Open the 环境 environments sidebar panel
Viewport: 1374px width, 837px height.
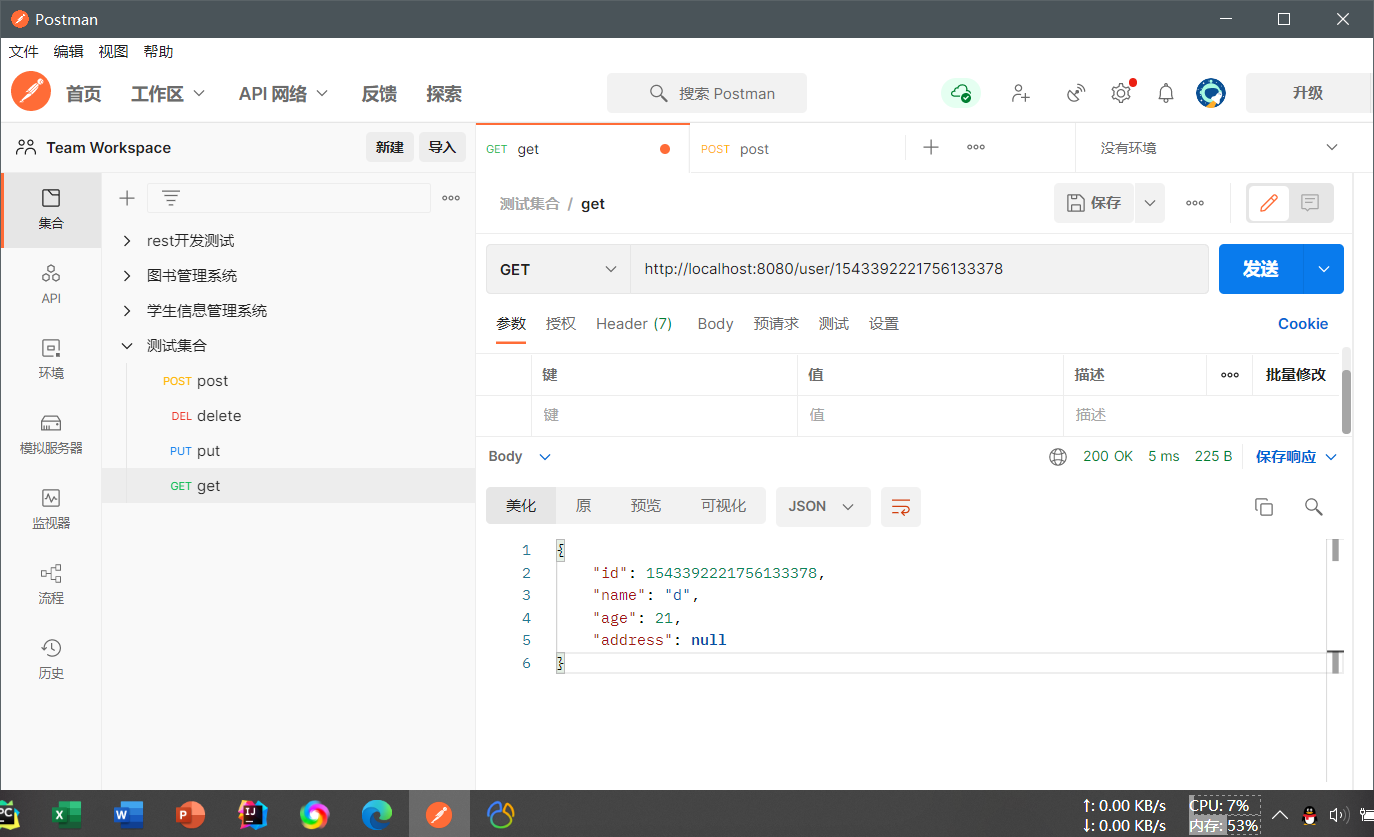click(51, 360)
